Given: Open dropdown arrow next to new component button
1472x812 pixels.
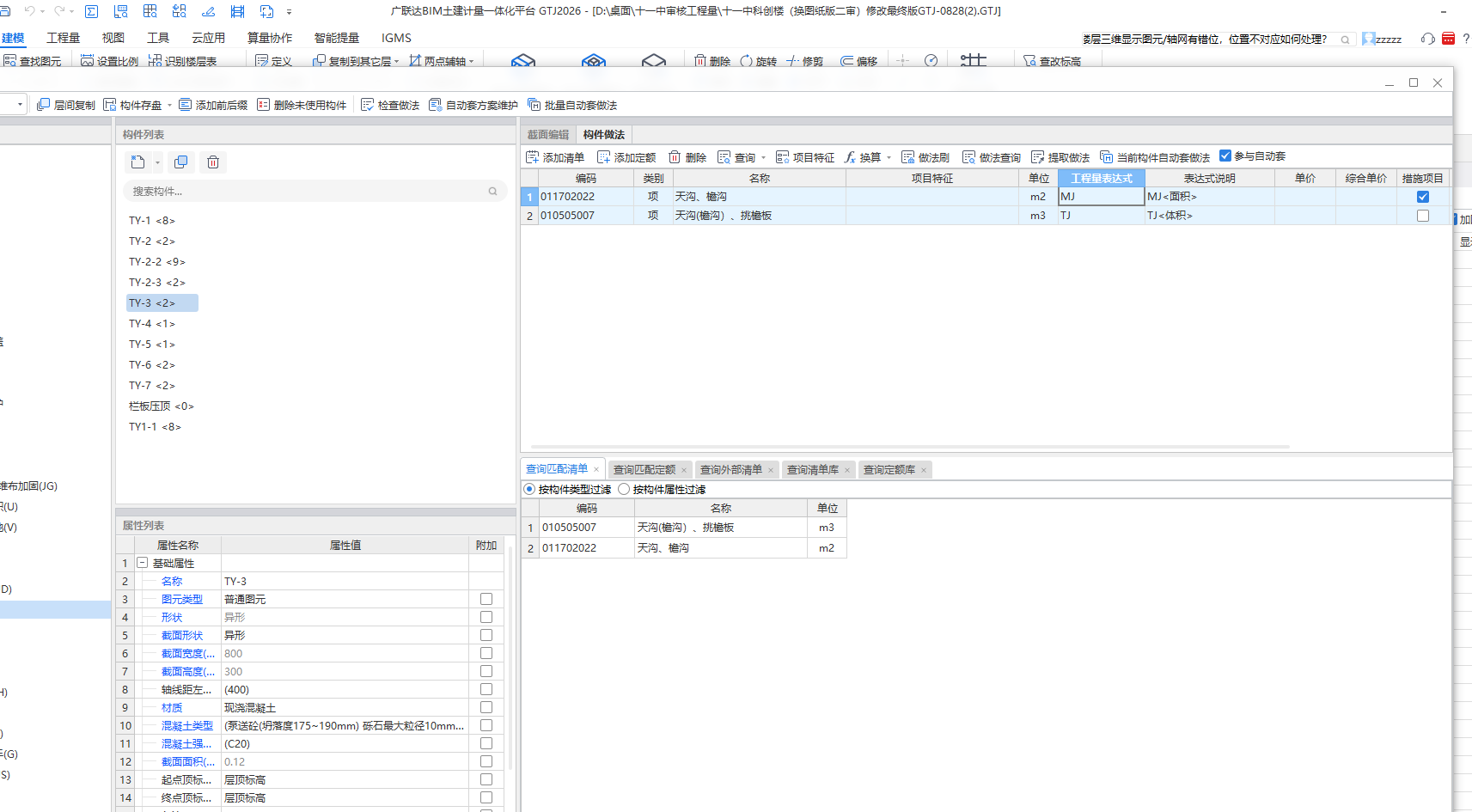Looking at the screenshot, I should pos(157,162).
